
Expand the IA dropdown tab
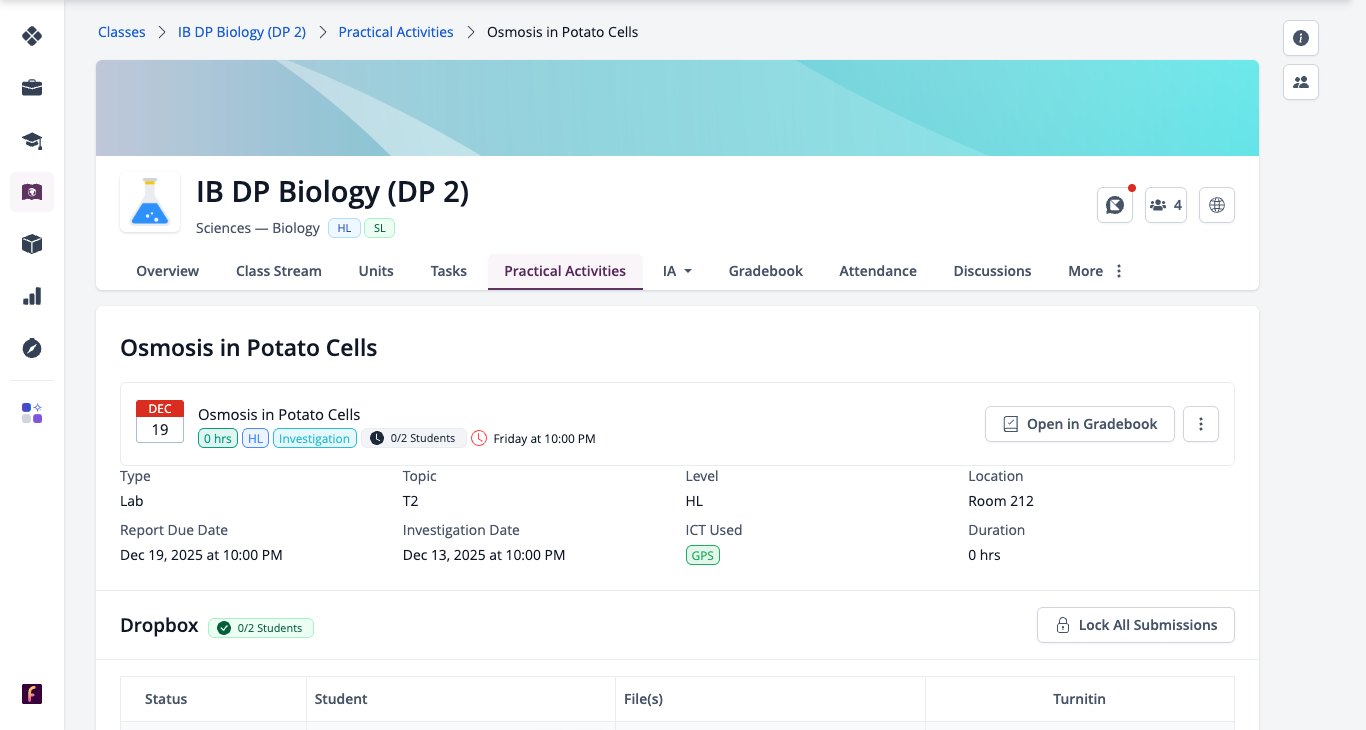678,271
